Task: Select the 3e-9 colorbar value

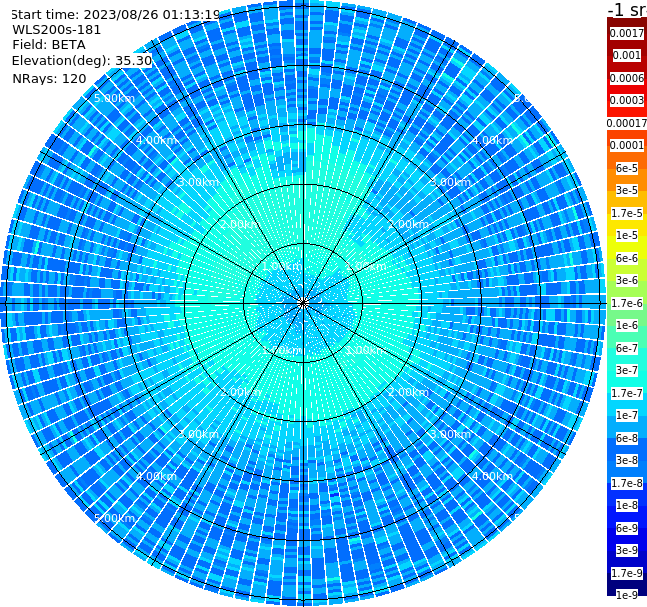Action: coord(627,550)
